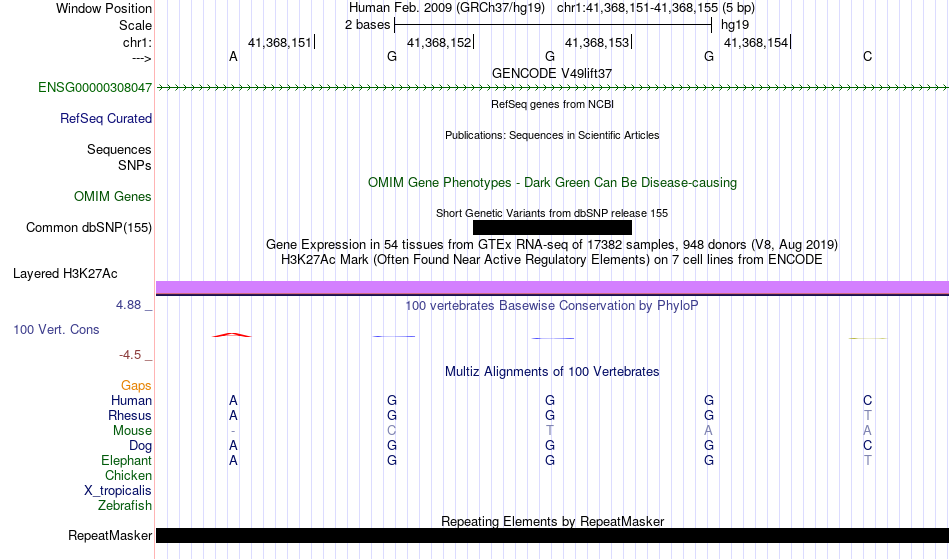Viewport: 950px width, 559px height.
Task: Click the GTEx Gene Expression track title
Action: pos(552,244)
